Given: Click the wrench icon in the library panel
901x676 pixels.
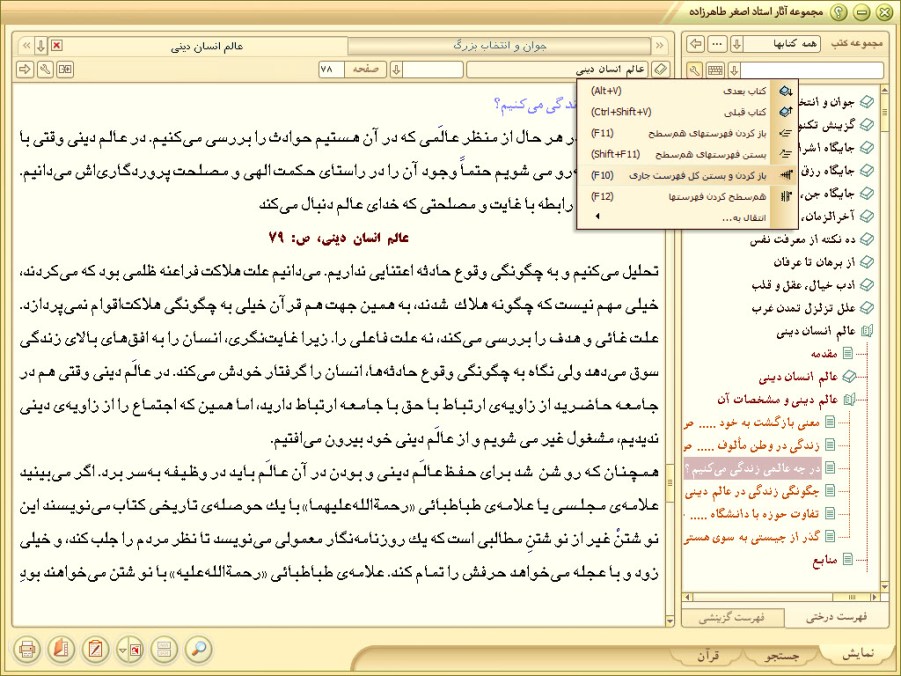Looking at the screenshot, I should (x=695, y=70).
